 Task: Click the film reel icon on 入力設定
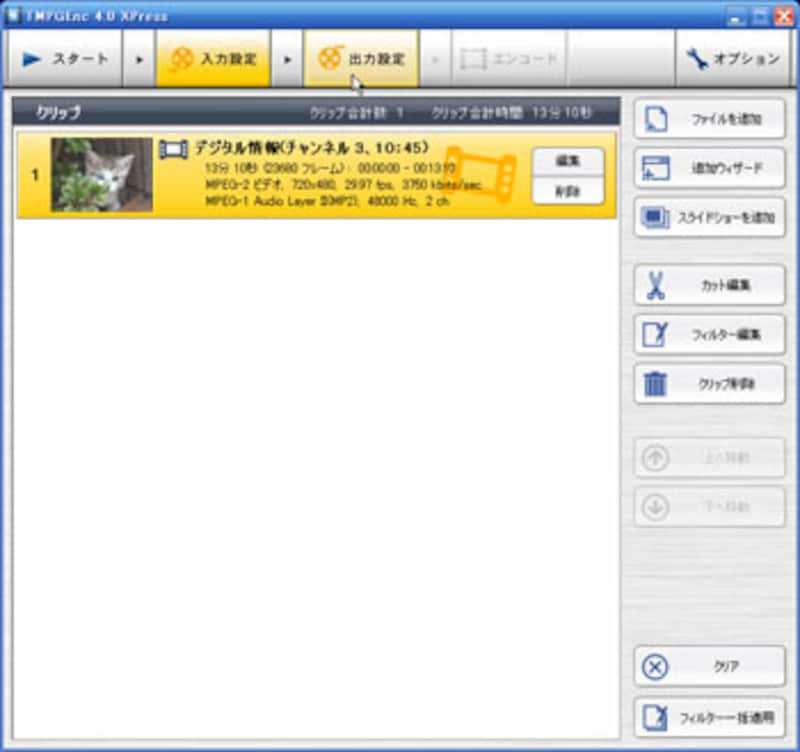181,59
